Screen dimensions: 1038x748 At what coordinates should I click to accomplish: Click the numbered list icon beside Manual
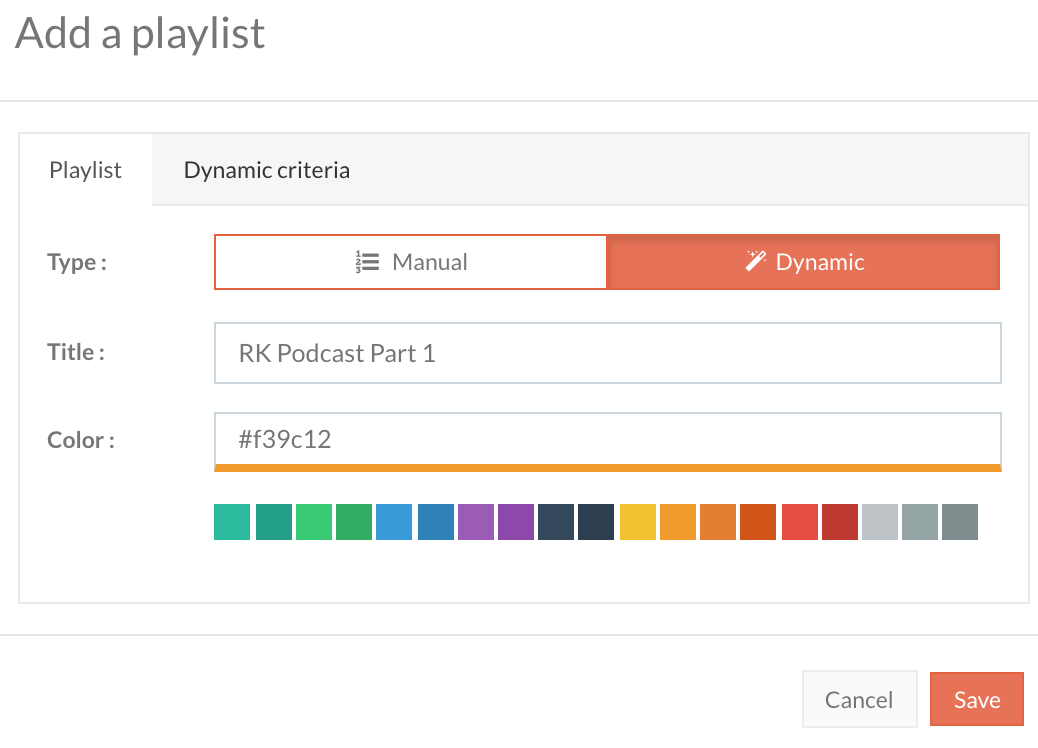click(367, 263)
